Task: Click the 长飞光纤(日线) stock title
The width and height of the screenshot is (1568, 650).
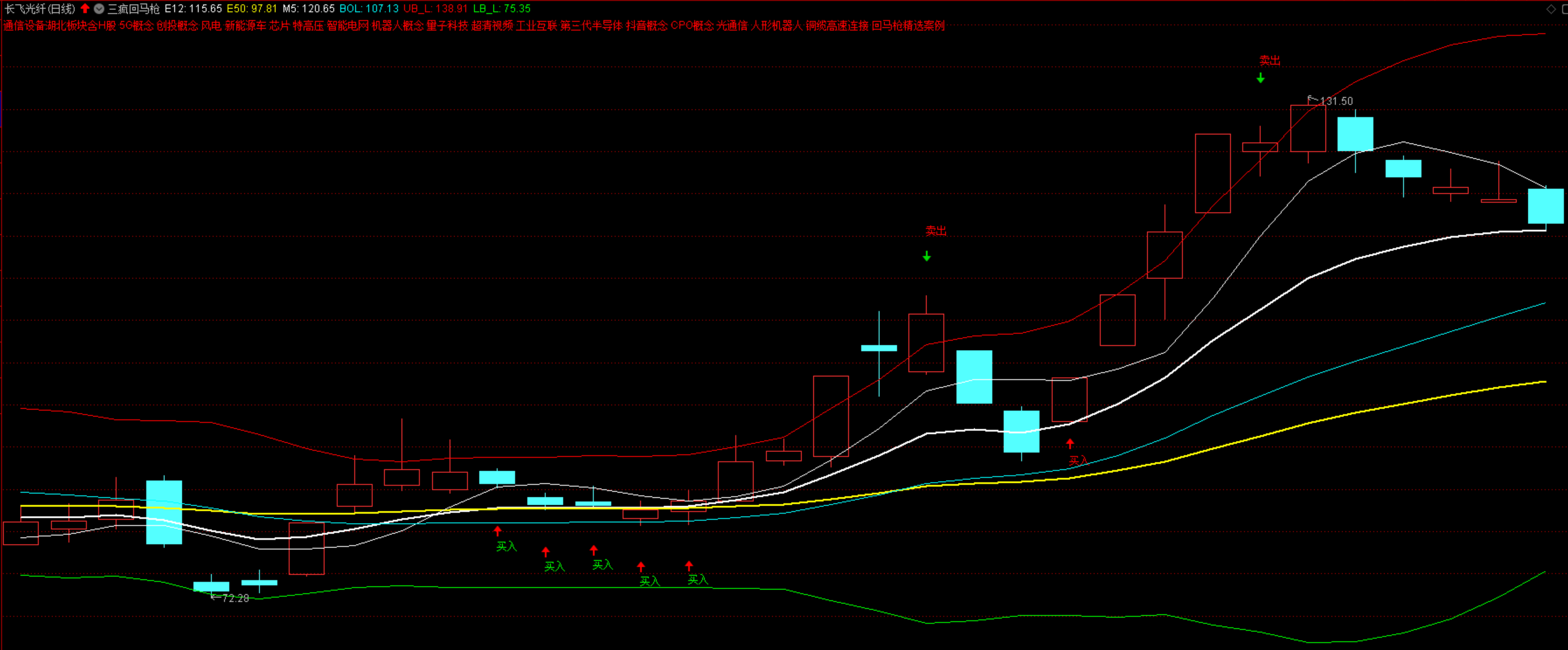Action: (x=40, y=9)
